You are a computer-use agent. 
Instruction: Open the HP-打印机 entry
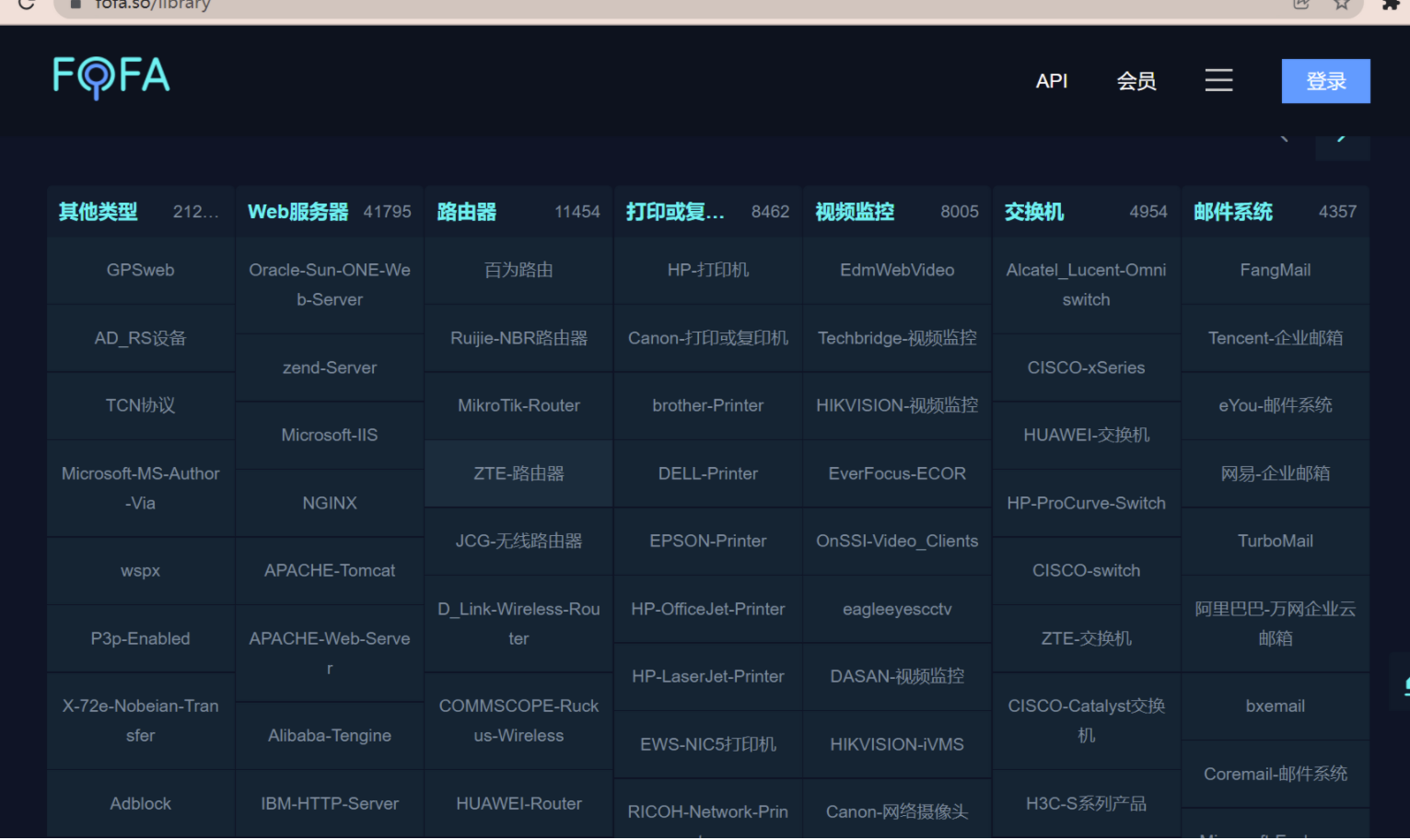tap(708, 271)
